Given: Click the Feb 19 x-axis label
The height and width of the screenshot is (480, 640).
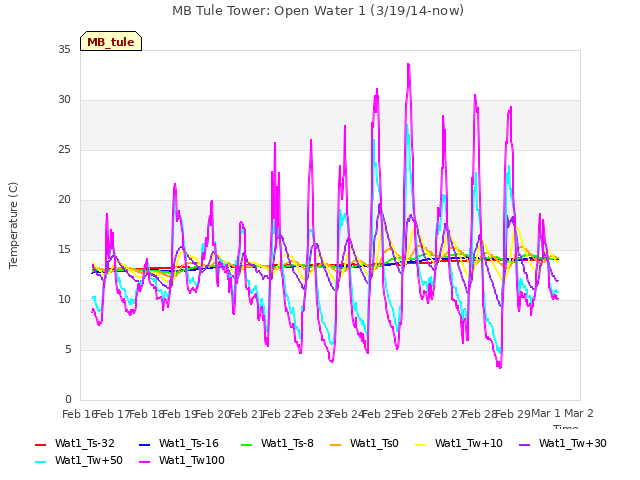Looking at the screenshot, I should tap(180, 414).
